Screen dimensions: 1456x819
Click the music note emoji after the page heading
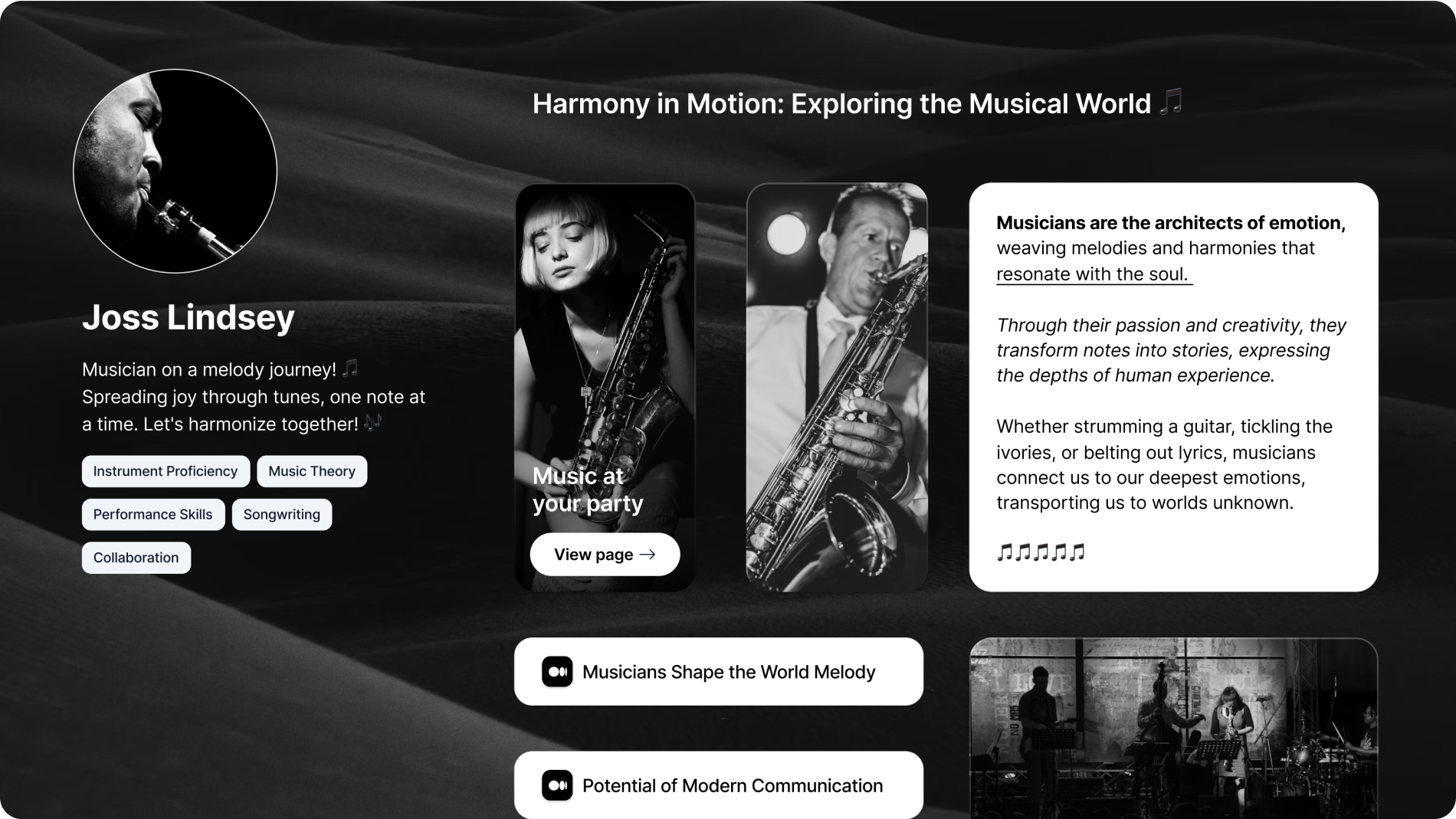pos(1171,102)
